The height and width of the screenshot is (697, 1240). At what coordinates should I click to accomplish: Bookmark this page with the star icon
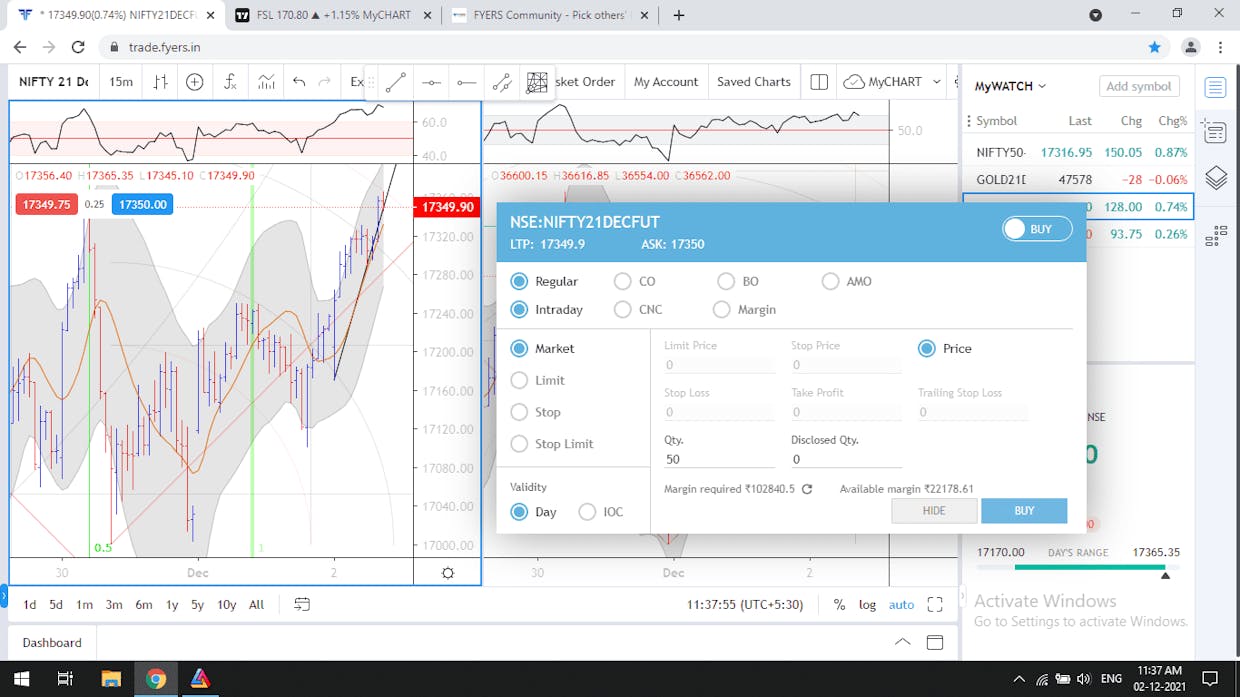click(1155, 47)
